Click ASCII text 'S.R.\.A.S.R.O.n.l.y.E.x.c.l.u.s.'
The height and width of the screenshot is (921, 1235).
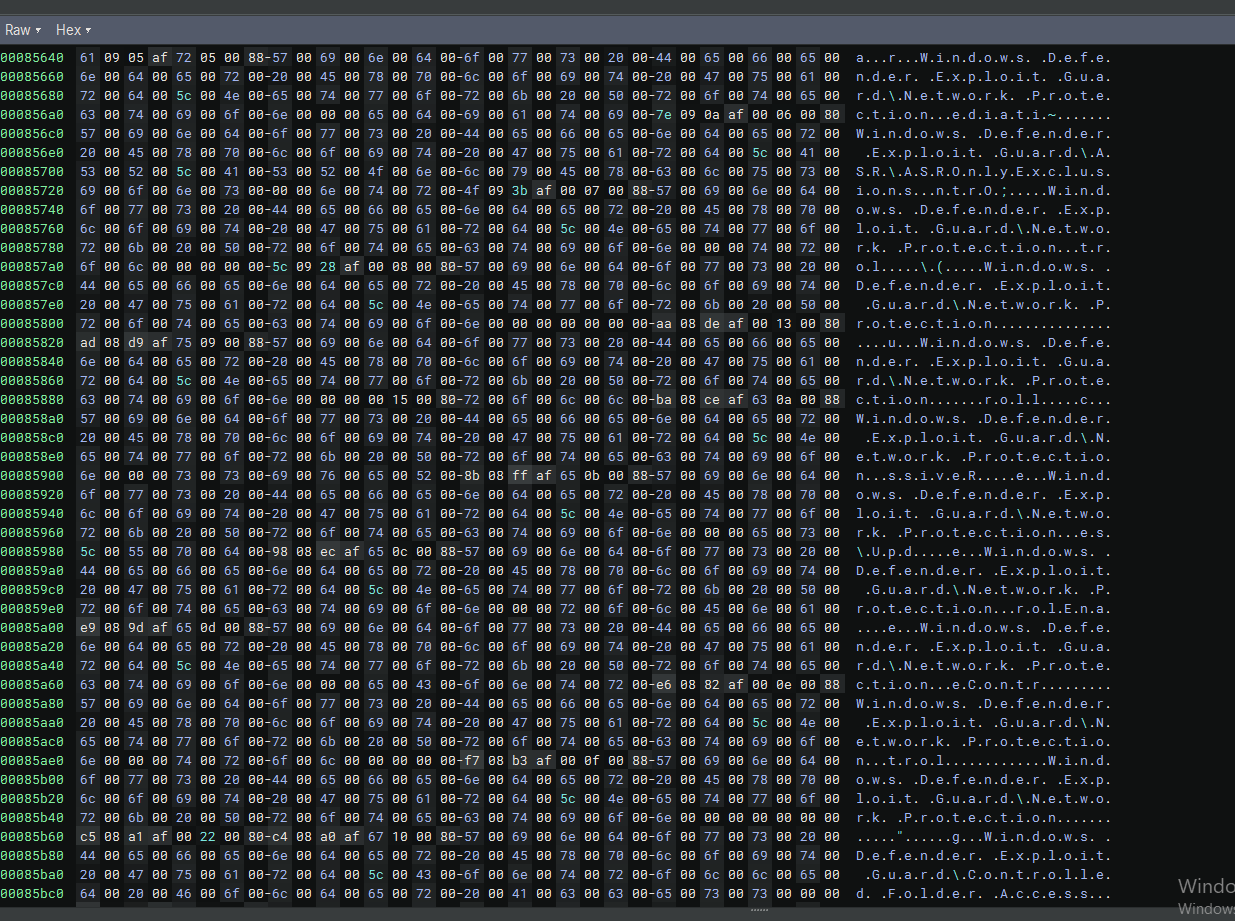983,171
